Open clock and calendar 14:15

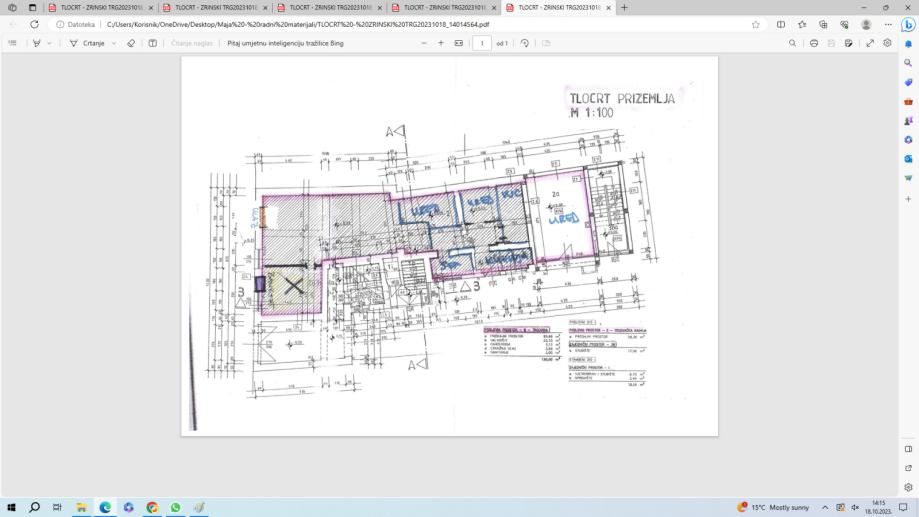(x=879, y=507)
